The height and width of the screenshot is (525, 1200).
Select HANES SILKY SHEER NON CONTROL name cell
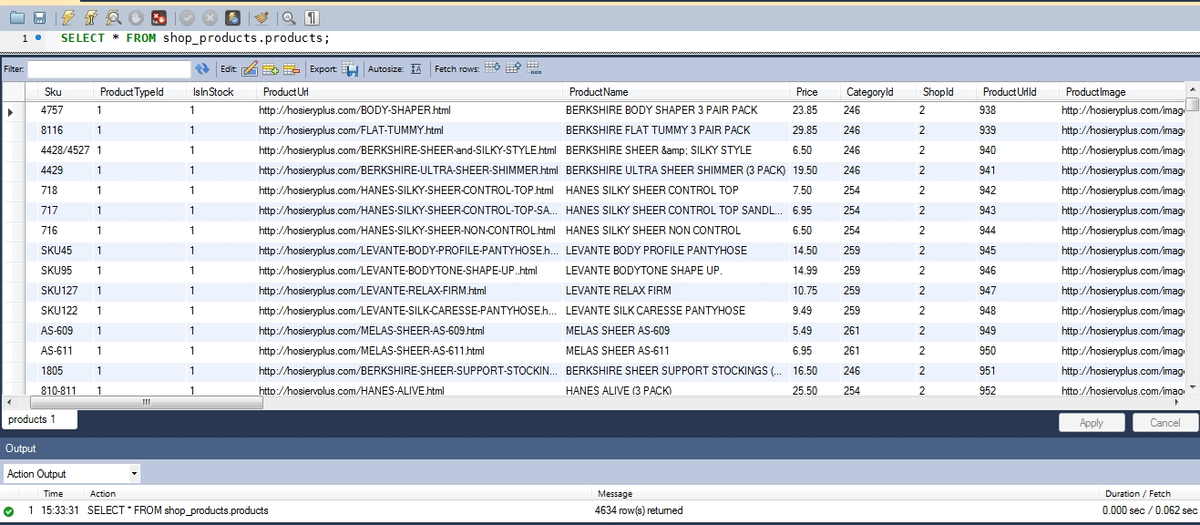pyautogui.click(x=676, y=230)
